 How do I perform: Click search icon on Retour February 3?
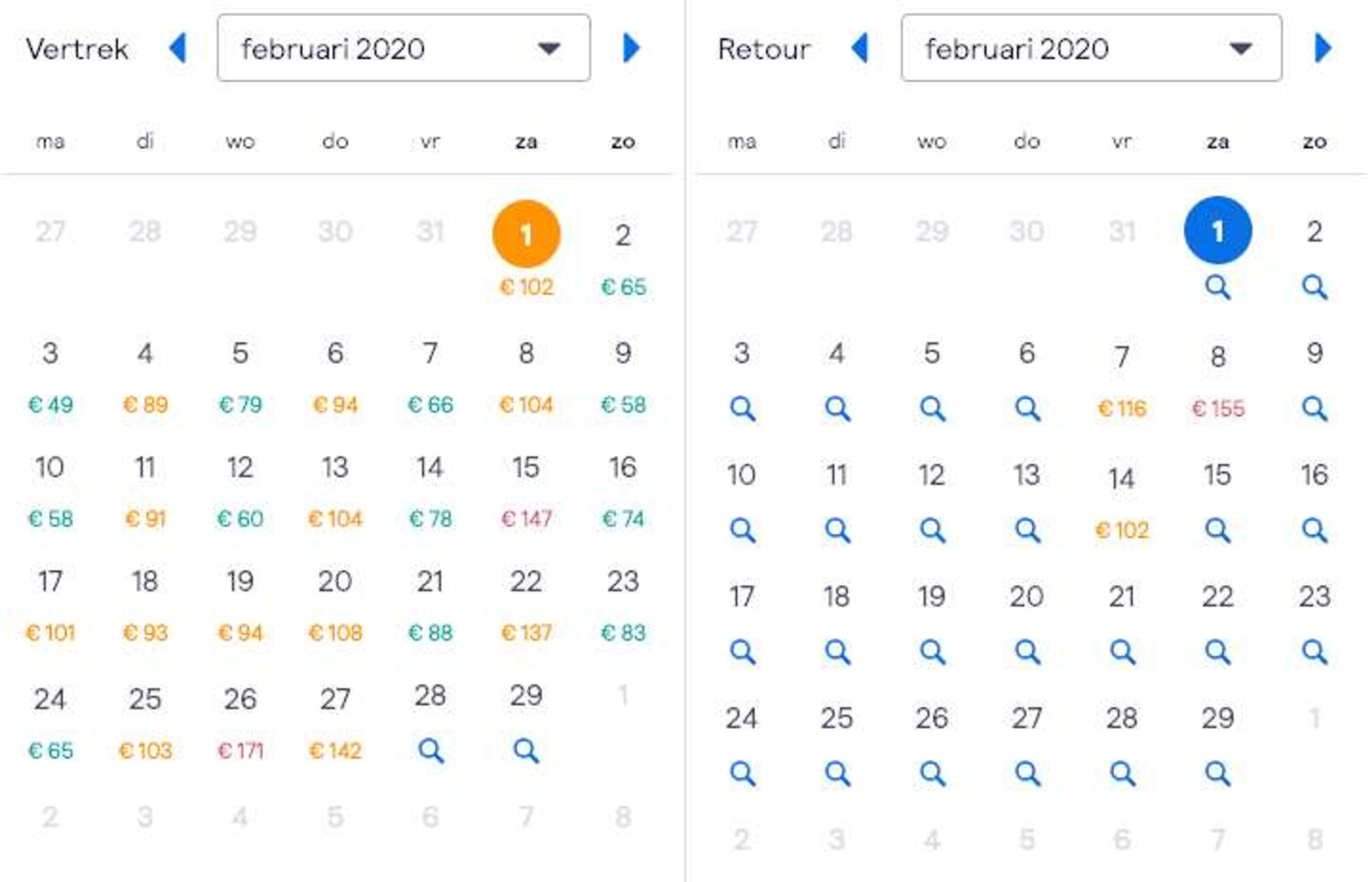point(743,409)
